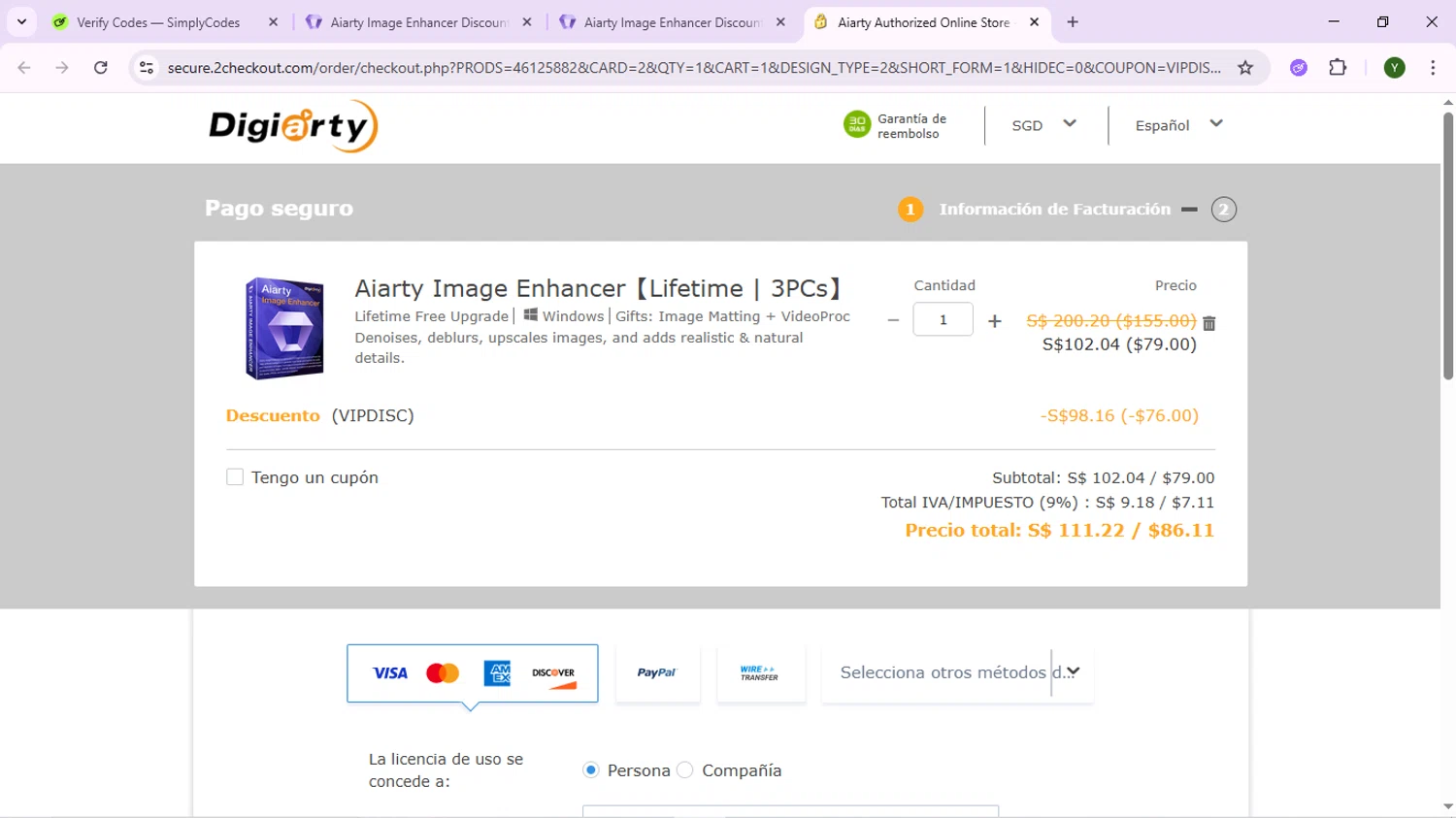This screenshot has height=818, width=1456.
Task: Click the Discover card logo
Action: click(553, 676)
